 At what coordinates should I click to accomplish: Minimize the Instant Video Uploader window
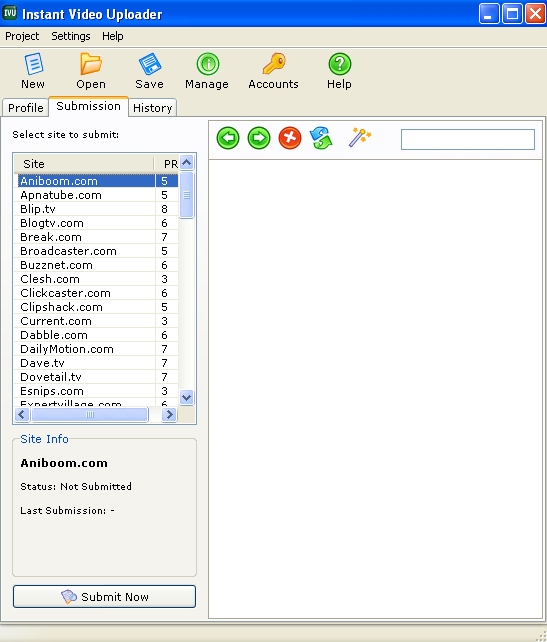[489, 14]
